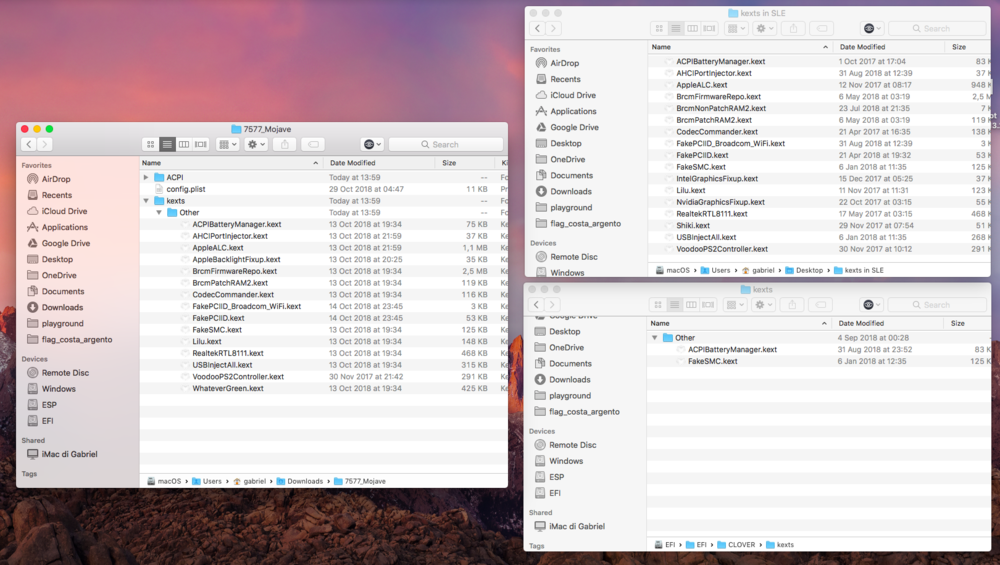The height and width of the screenshot is (565, 1000).
Task: Go forward in 7577_Mojave window
Action: tap(45, 145)
